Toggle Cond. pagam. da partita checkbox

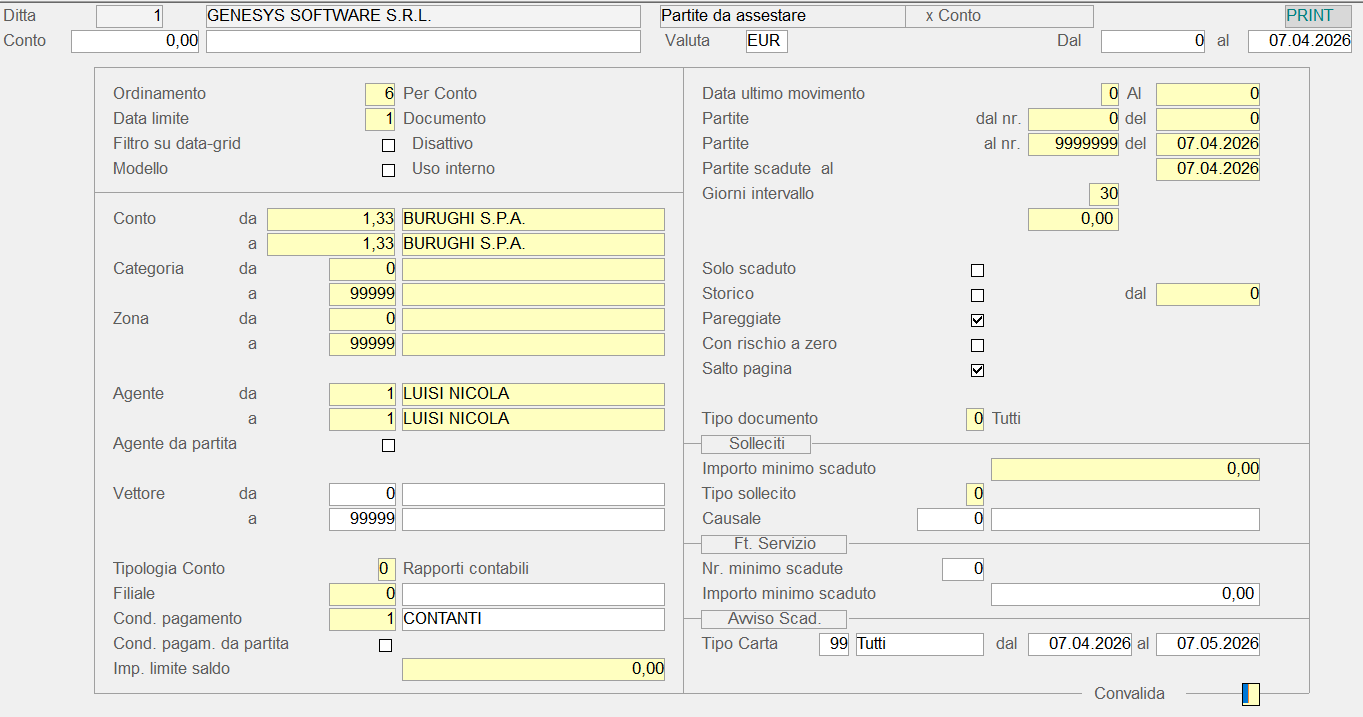(385, 645)
